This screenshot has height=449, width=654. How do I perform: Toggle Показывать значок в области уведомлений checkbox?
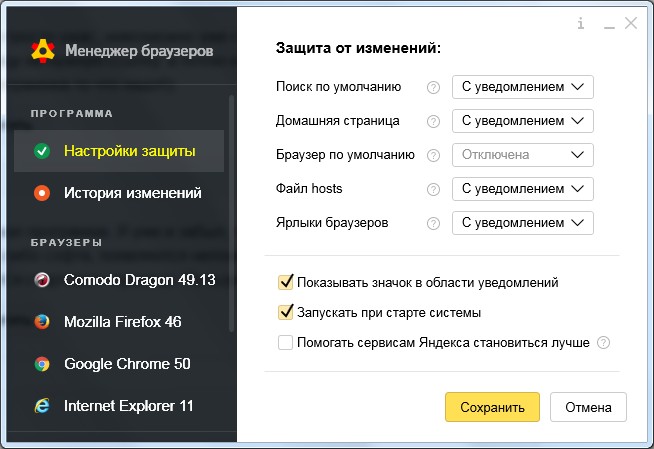click(x=285, y=282)
